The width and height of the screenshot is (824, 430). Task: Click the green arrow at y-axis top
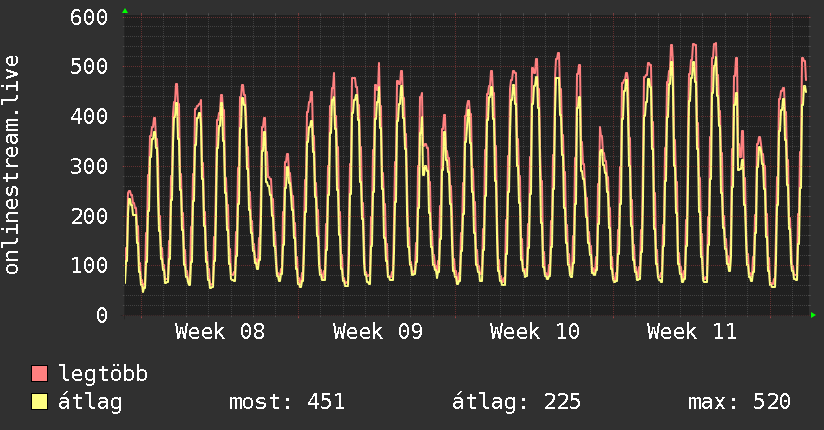click(125, 11)
